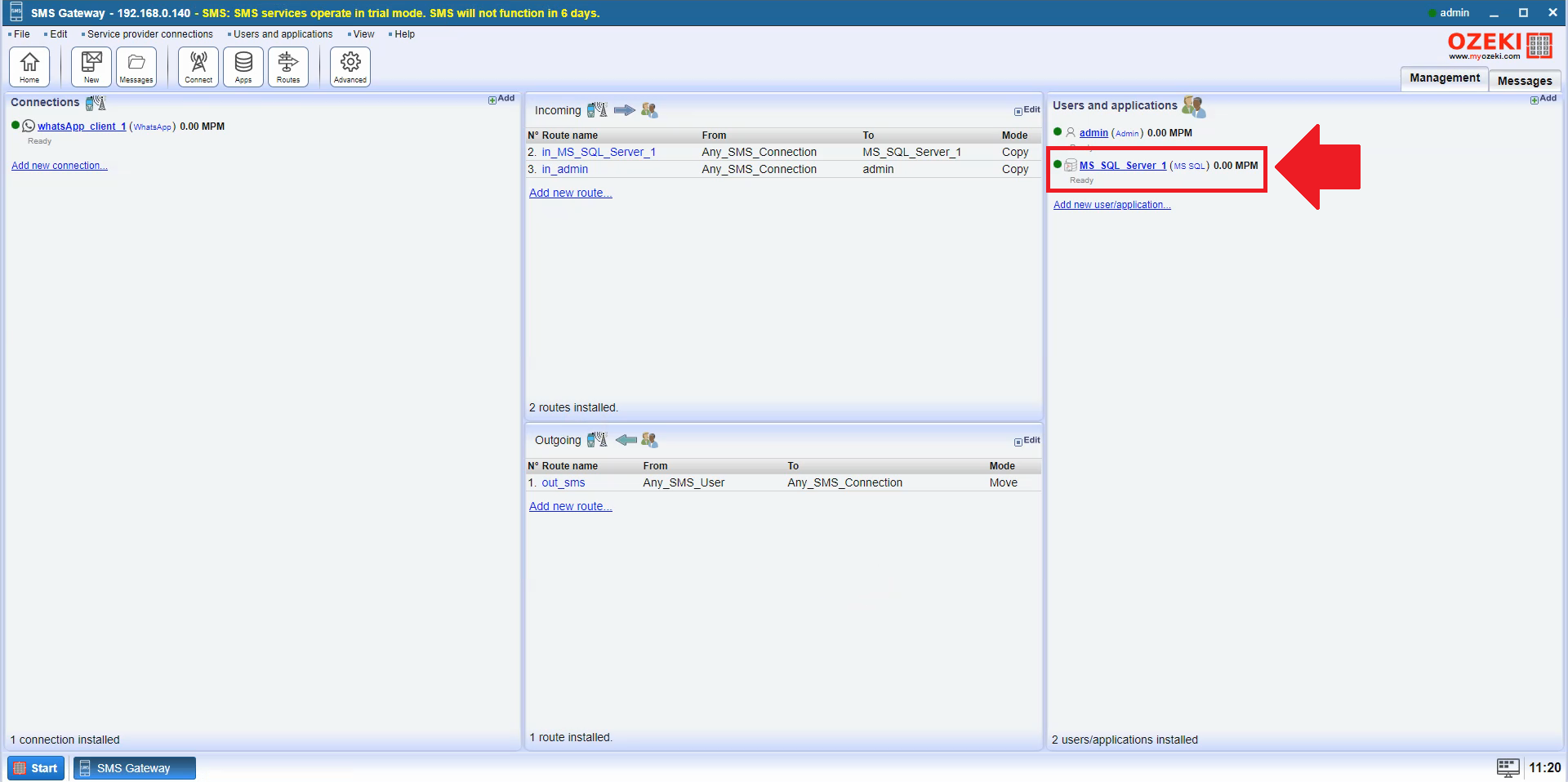Open the whatsApp_client_1 connection link
The height and width of the screenshot is (782, 1568).
(x=82, y=127)
